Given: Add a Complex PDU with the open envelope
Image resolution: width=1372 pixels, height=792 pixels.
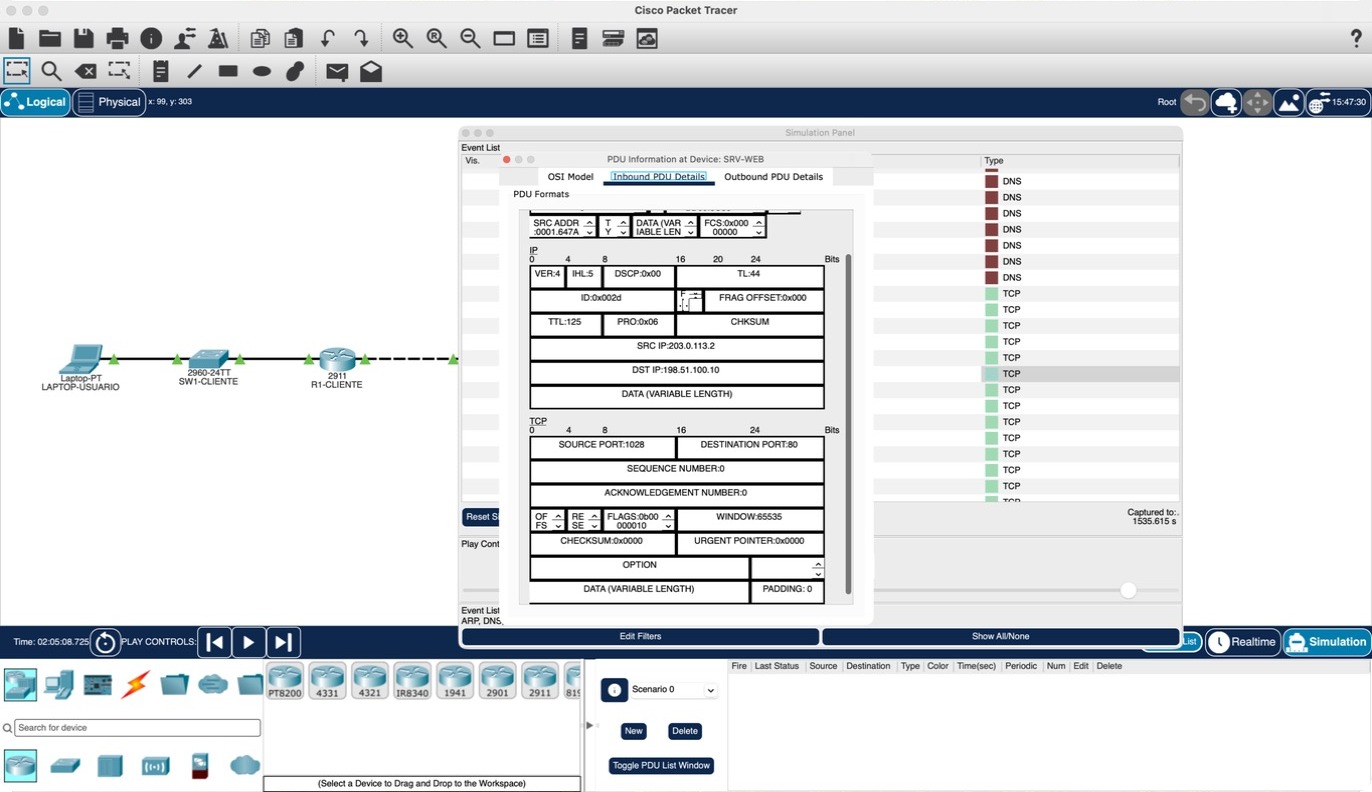Looking at the screenshot, I should click(x=371, y=71).
